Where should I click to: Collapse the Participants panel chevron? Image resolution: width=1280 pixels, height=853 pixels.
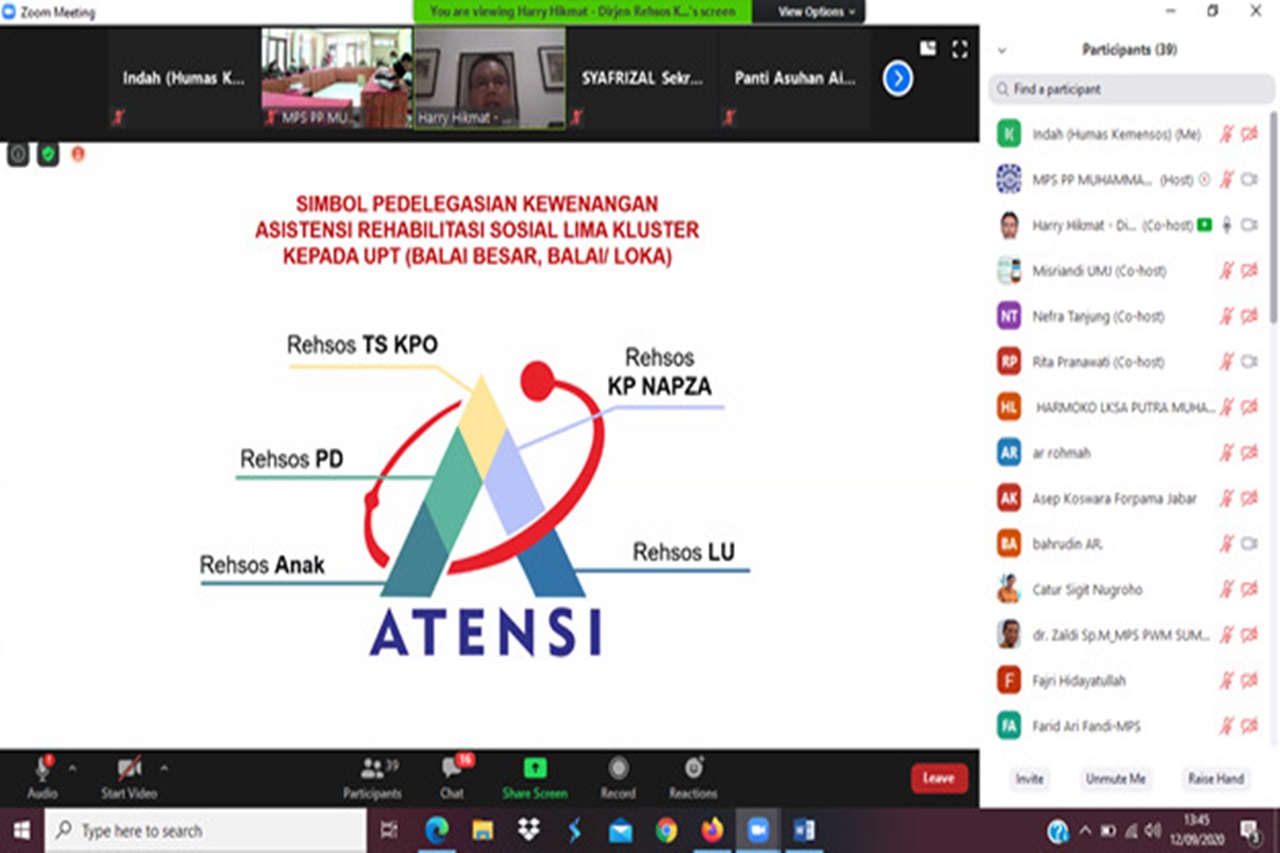pos(1002,50)
